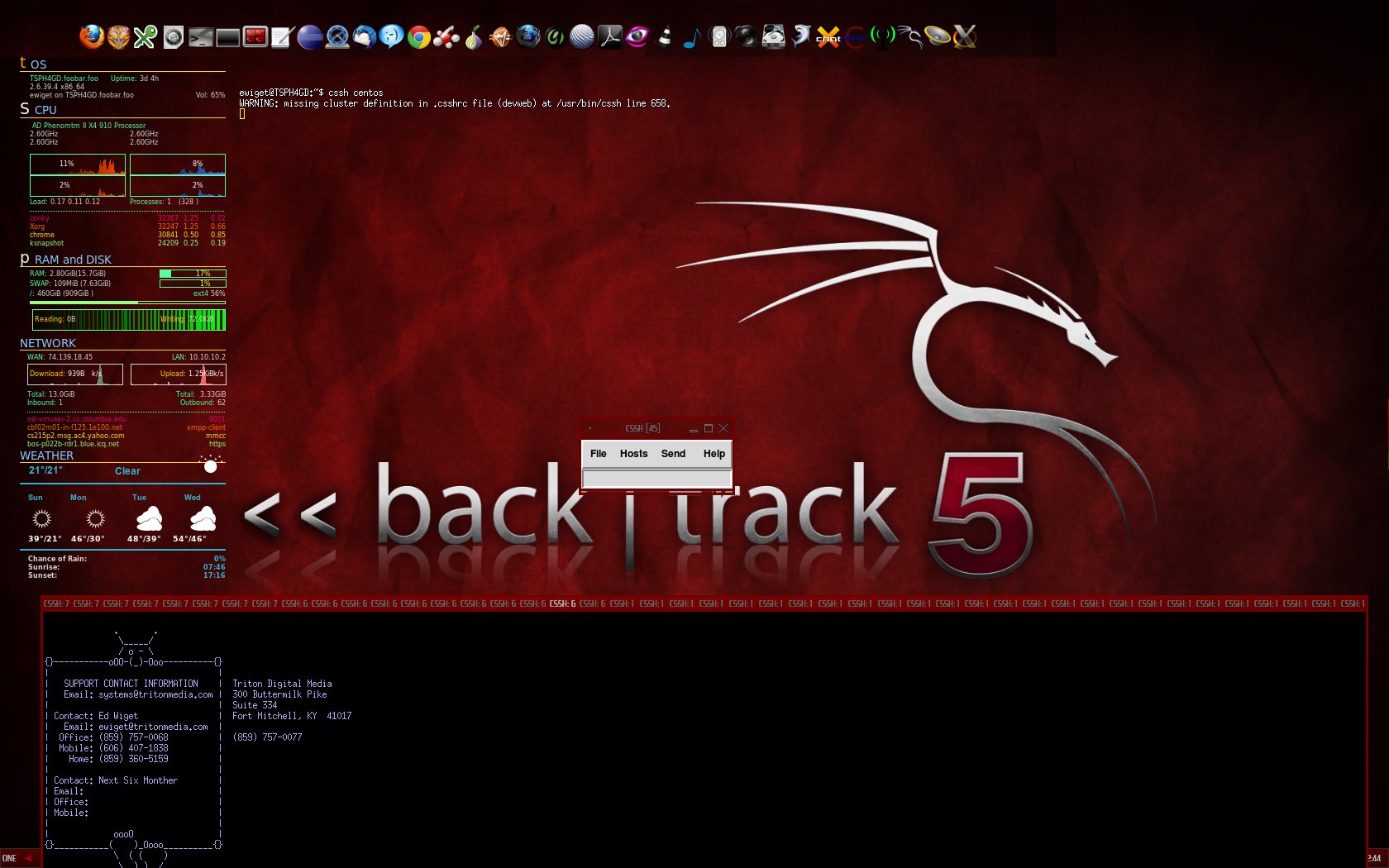
Task: Open the pink eye viewer icon
Action: tap(637, 37)
